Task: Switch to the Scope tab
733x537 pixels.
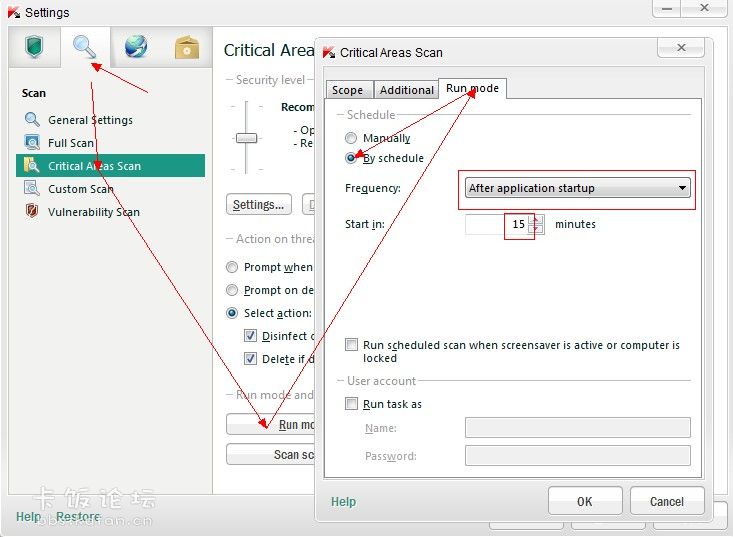Action: tap(348, 90)
